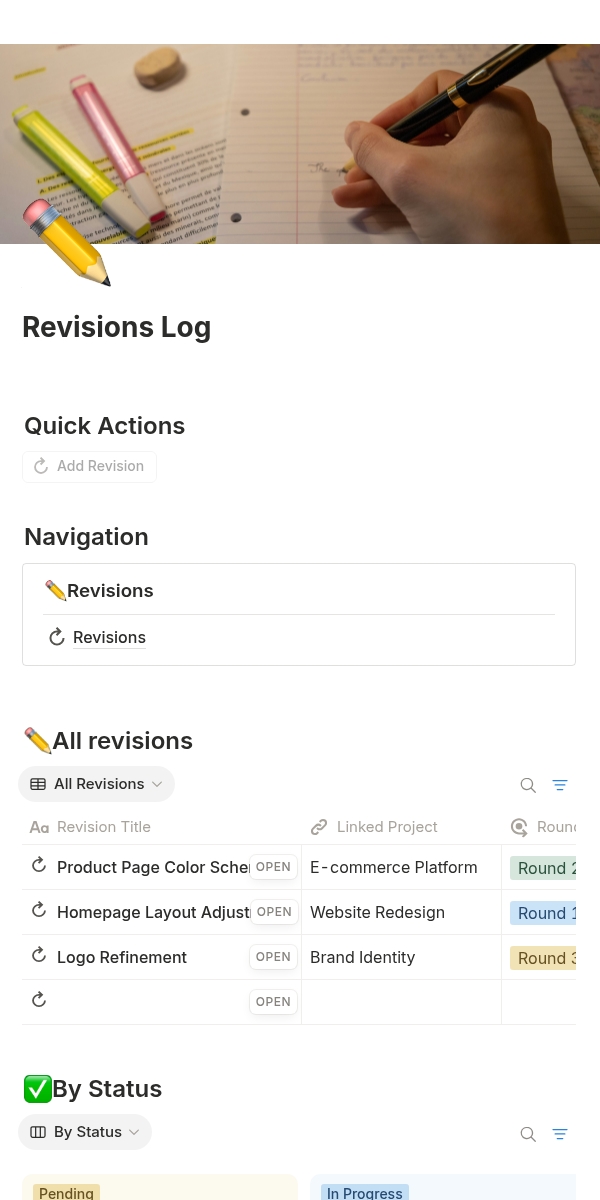Click the empty row's OPEN button
Viewport: 600px width, 1200px height.
coord(273,1002)
